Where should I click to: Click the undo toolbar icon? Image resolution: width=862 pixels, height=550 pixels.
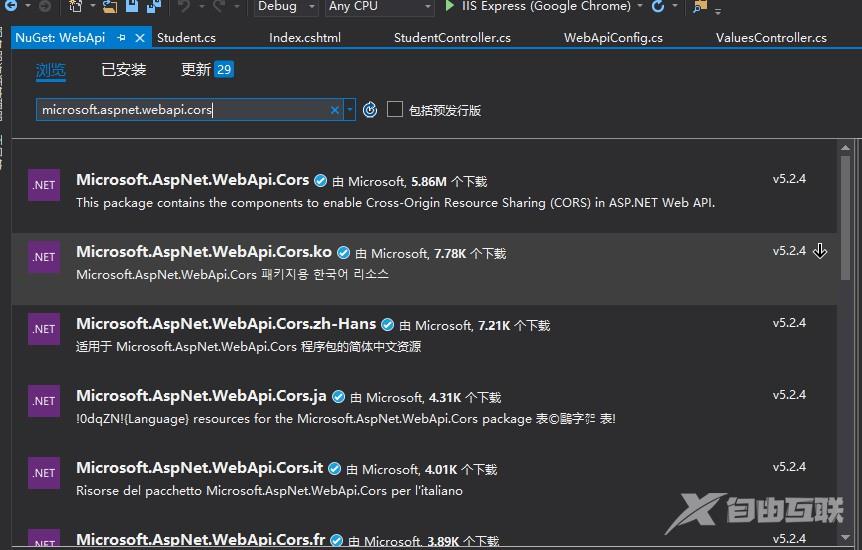tap(185, 6)
